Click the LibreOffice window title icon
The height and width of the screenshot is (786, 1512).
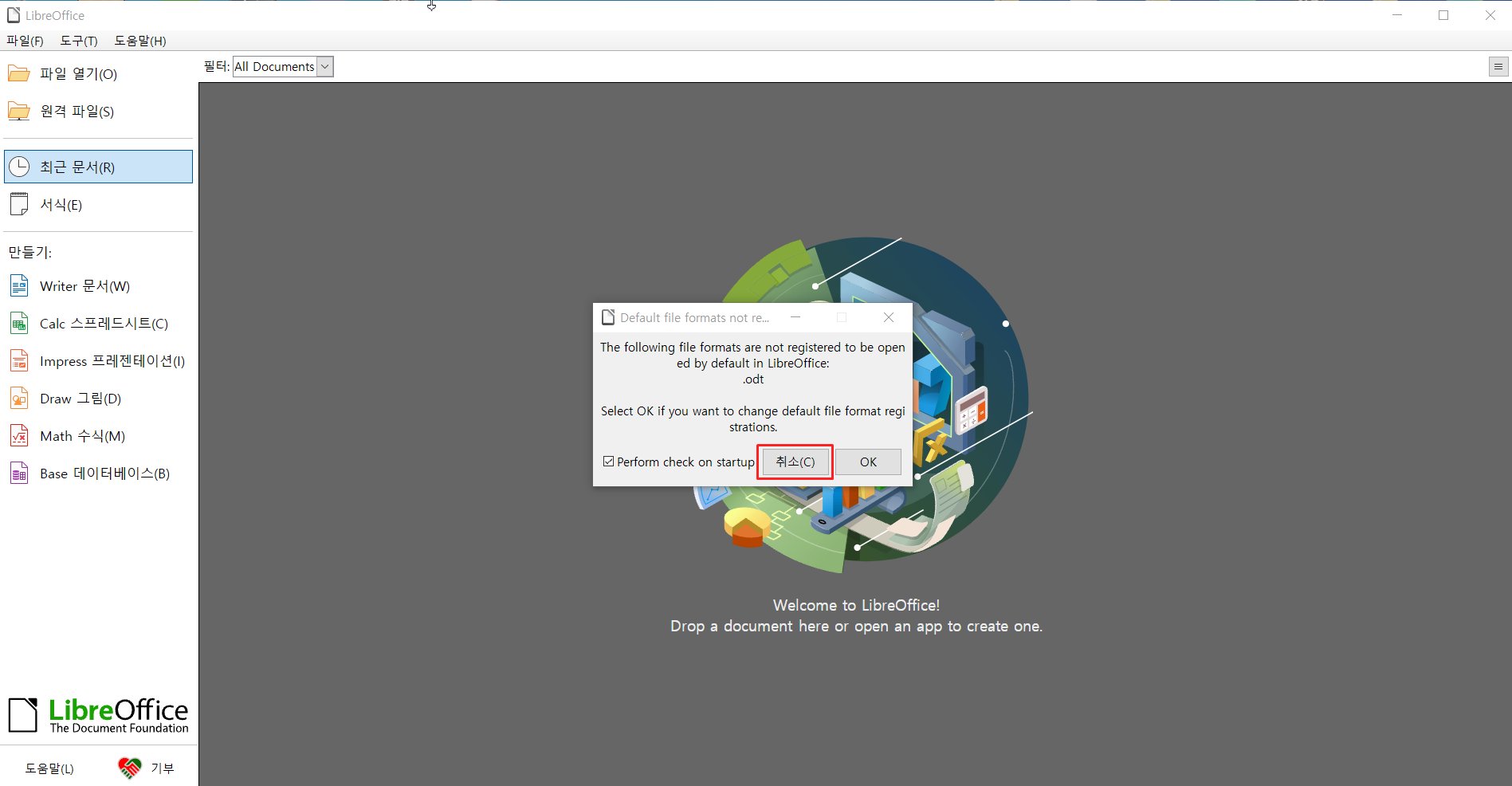click(x=14, y=15)
